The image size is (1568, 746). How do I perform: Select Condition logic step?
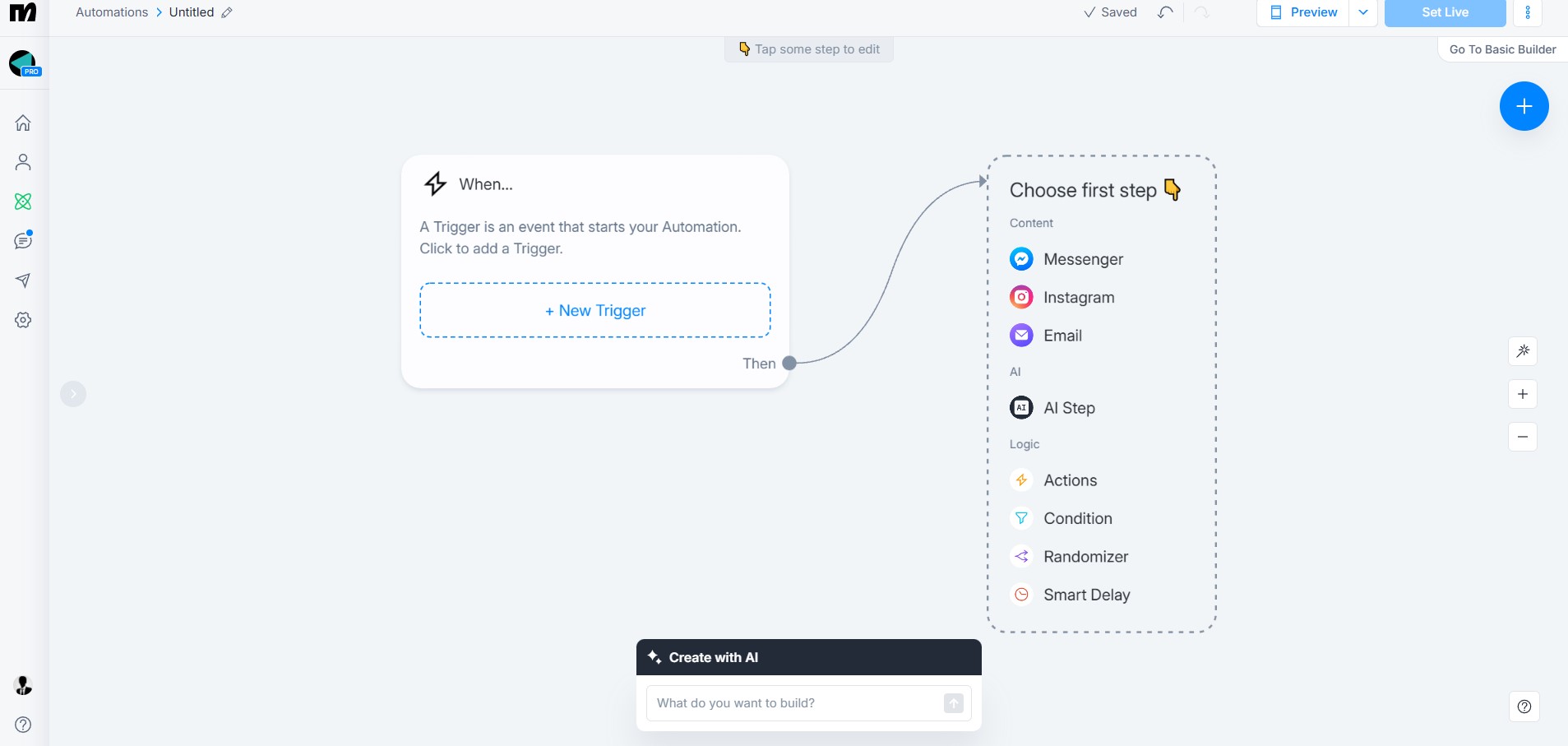[x=1061, y=518]
